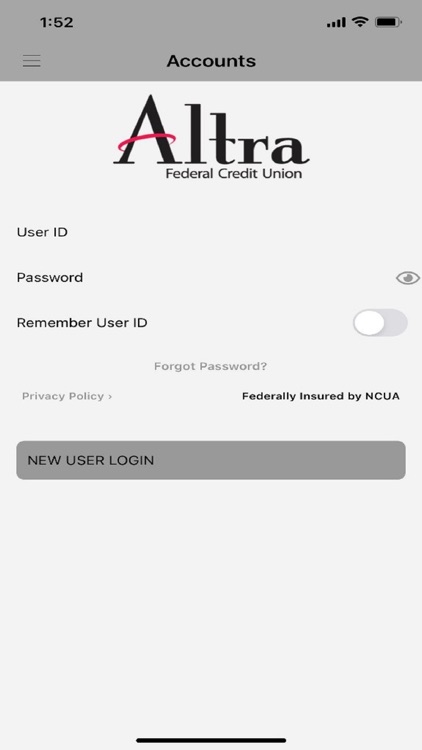Image resolution: width=422 pixels, height=750 pixels.
Task: Tap the cellular signal bars icon
Action: point(336,22)
